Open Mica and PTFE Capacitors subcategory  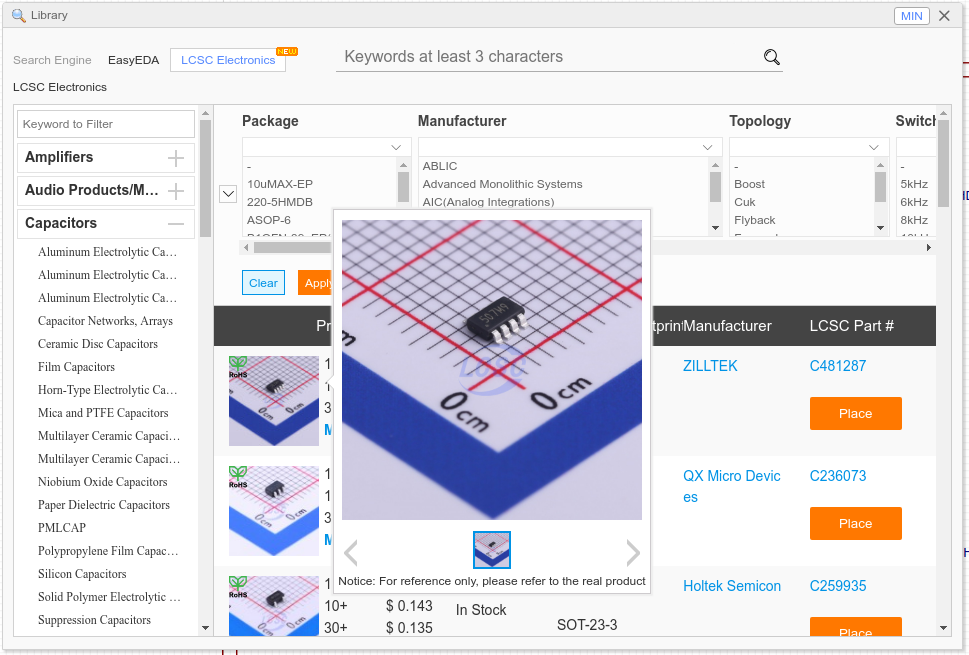(103, 413)
